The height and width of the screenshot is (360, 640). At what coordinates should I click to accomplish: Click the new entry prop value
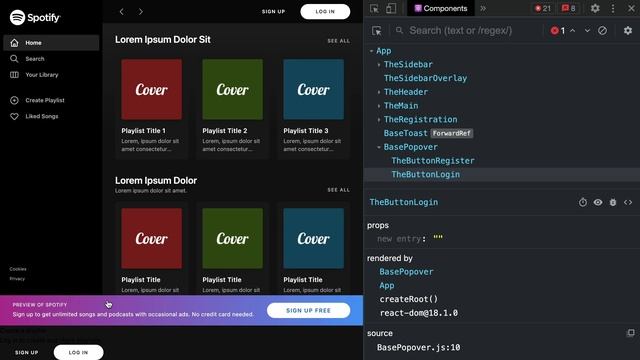438,238
